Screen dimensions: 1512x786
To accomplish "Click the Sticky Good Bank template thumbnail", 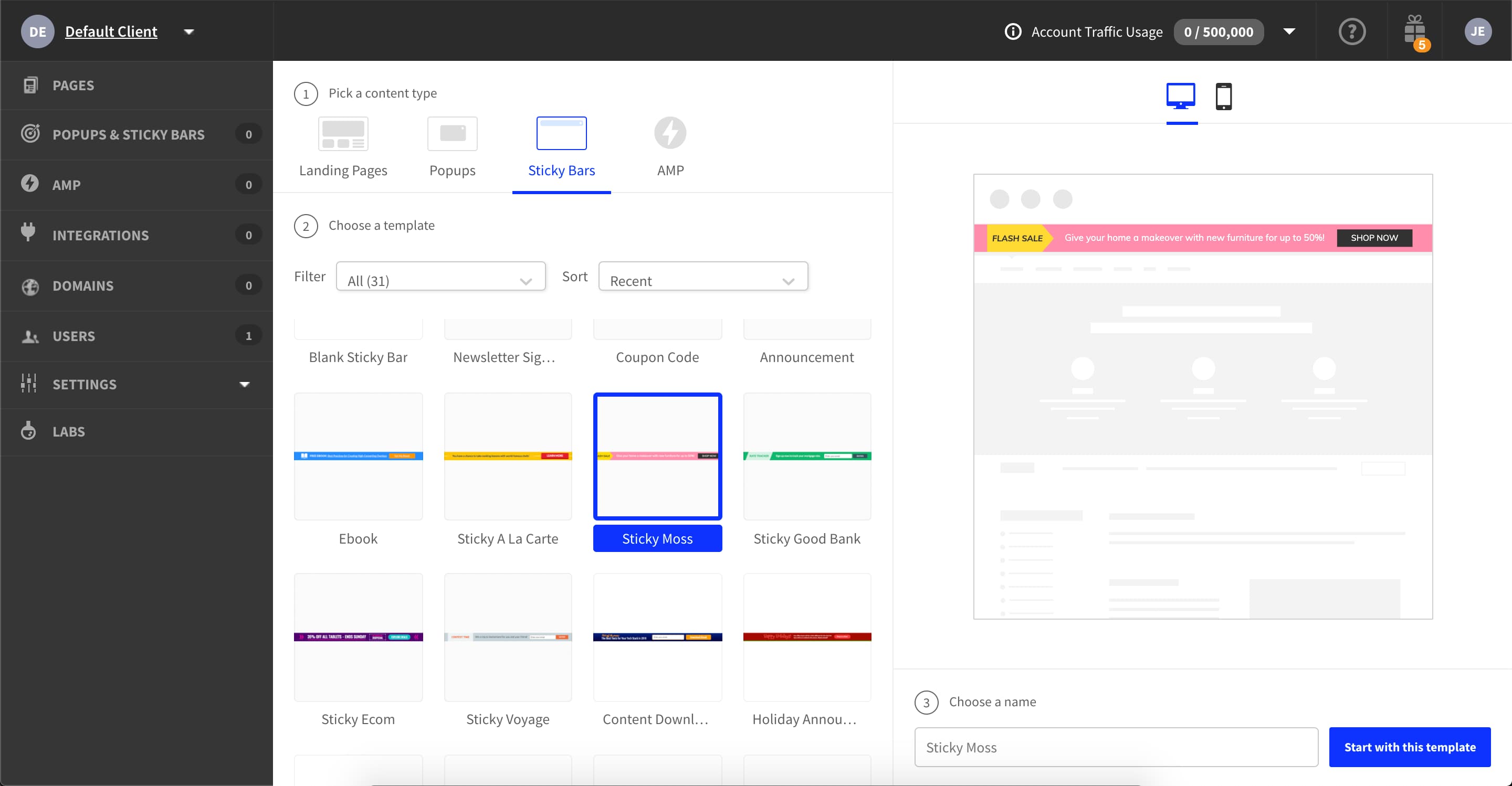I will [x=807, y=455].
